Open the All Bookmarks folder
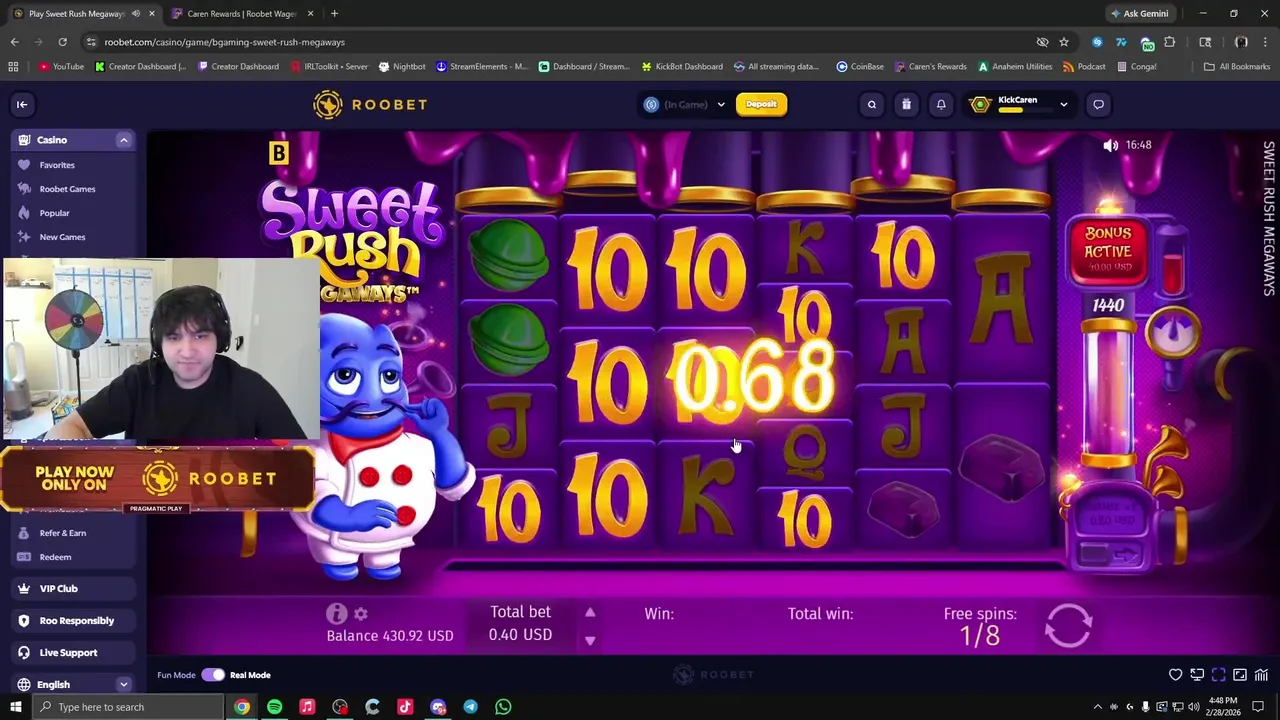The height and width of the screenshot is (720, 1280). click(x=1237, y=67)
